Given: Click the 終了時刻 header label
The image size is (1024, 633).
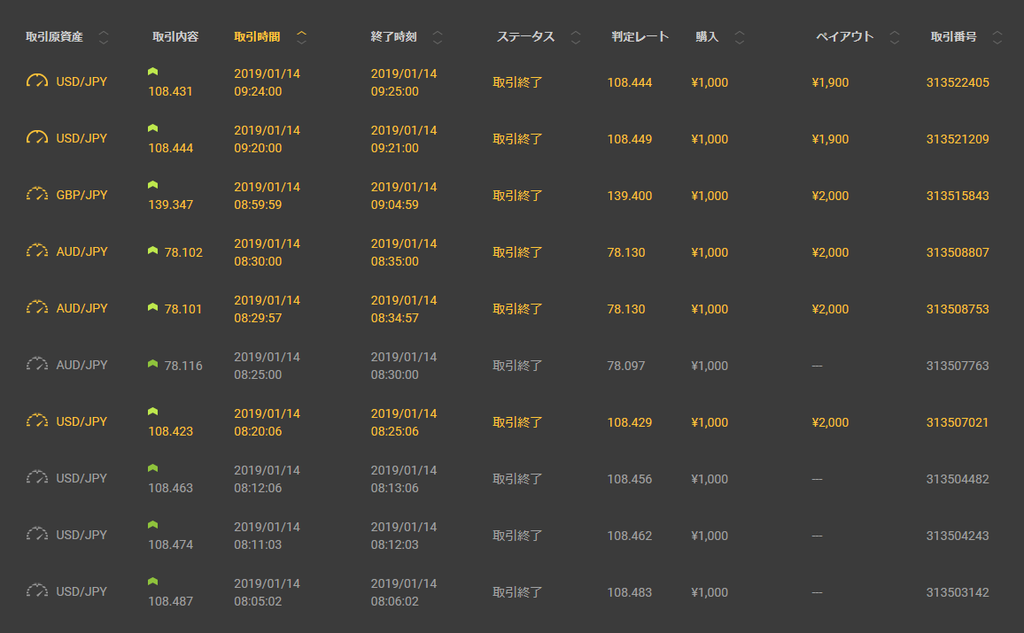Looking at the screenshot, I should click(394, 37).
